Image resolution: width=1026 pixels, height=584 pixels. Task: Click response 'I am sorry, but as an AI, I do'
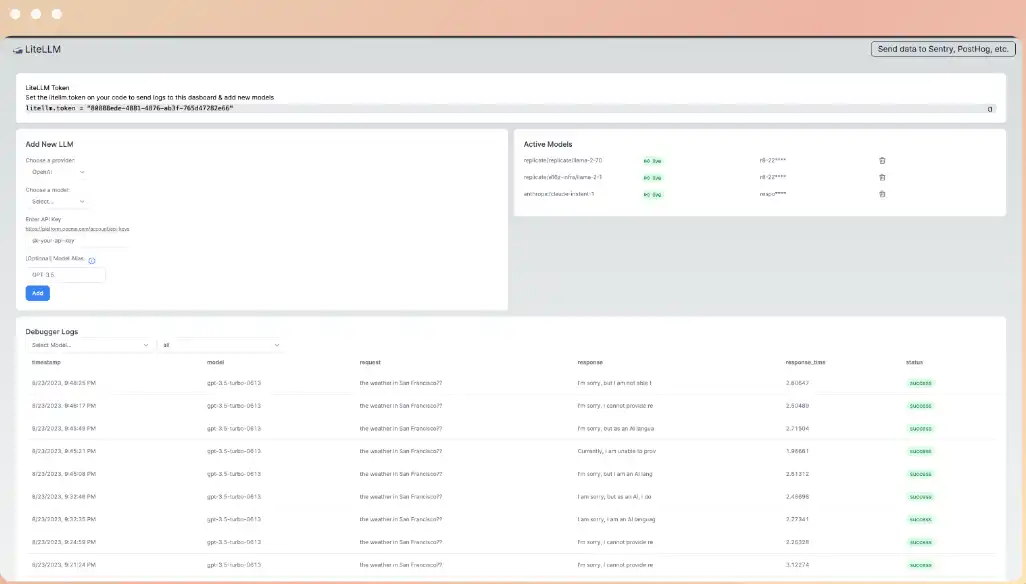614,497
